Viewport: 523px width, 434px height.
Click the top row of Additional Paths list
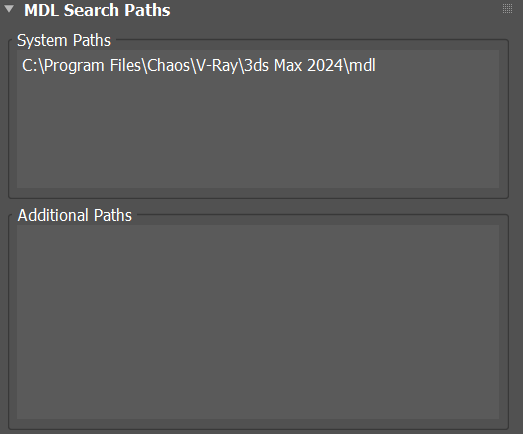(258, 235)
